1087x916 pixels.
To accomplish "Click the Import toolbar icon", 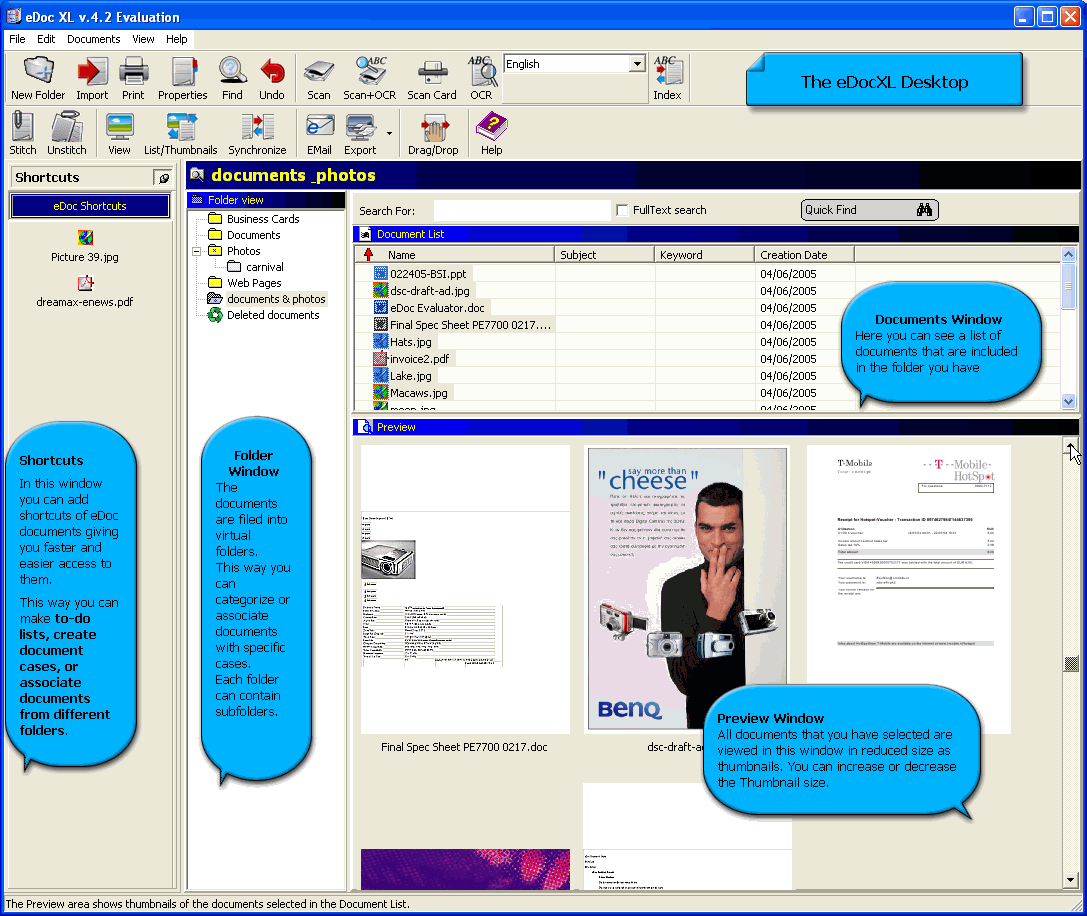I will 92,79.
